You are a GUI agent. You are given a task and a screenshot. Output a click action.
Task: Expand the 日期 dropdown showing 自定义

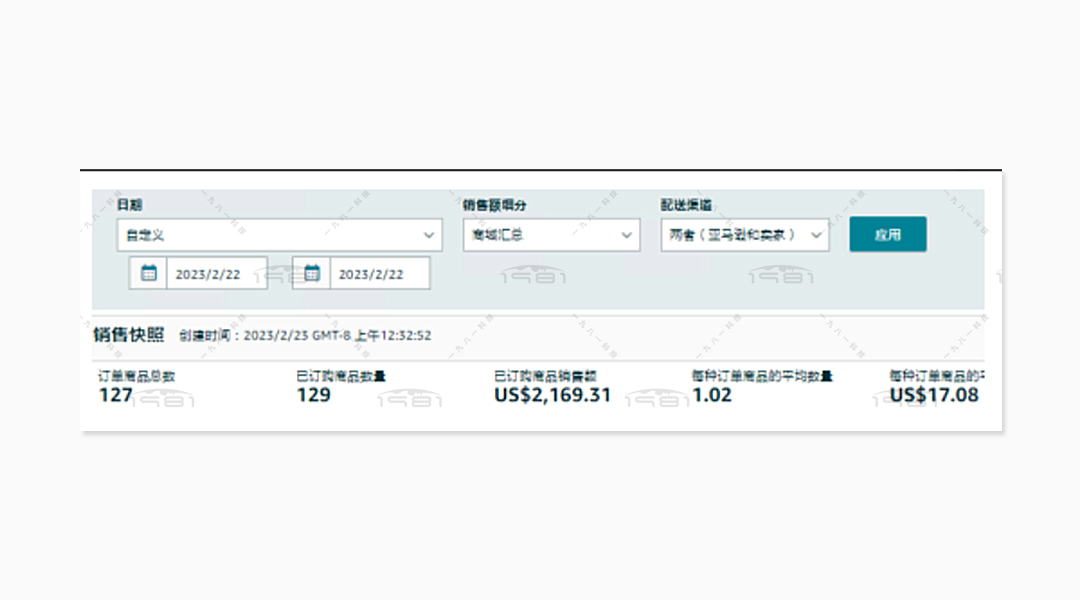(279, 235)
